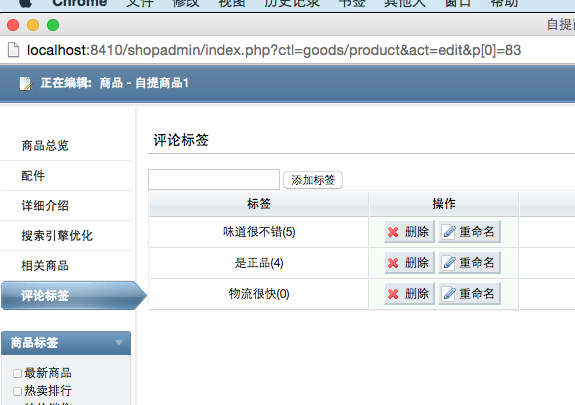
Task: Click the 添加标签 button
Action: (x=313, y=180)
